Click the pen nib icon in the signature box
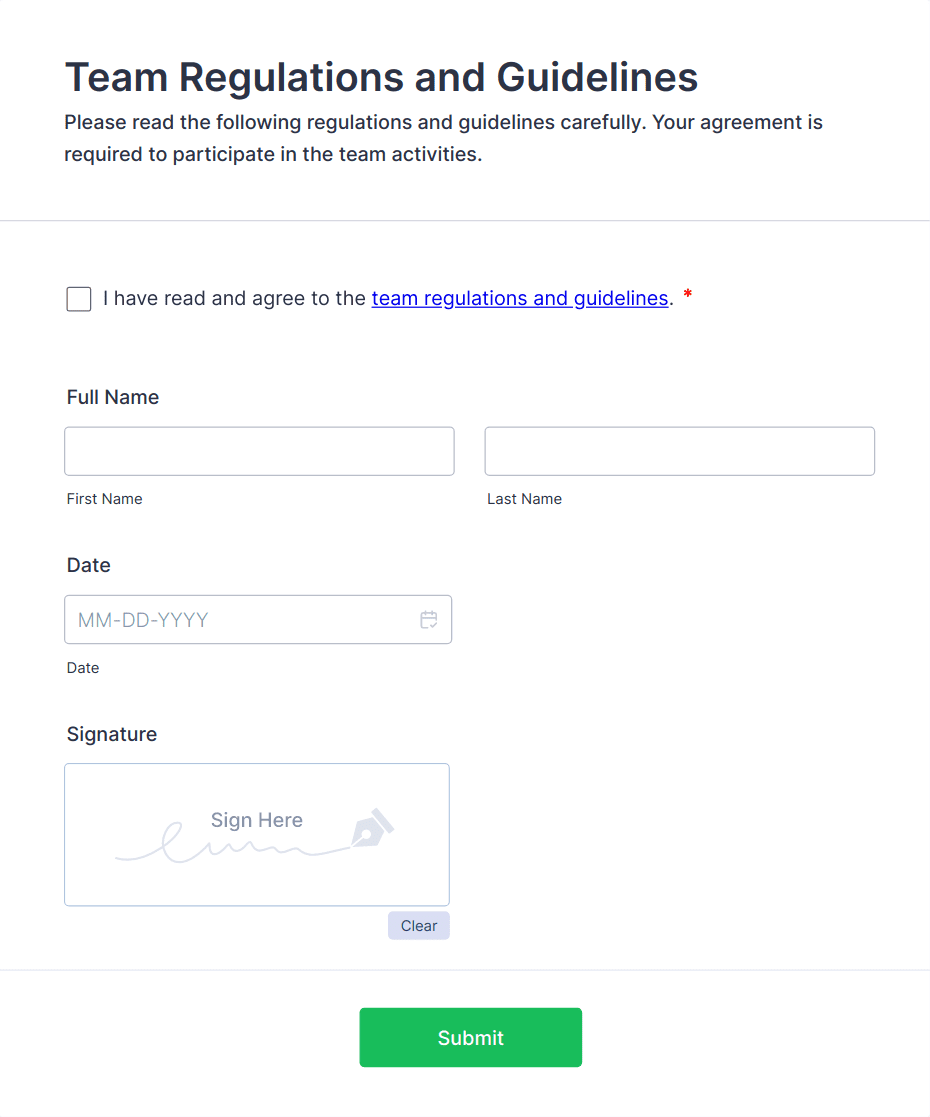 (x=372, y=828)
